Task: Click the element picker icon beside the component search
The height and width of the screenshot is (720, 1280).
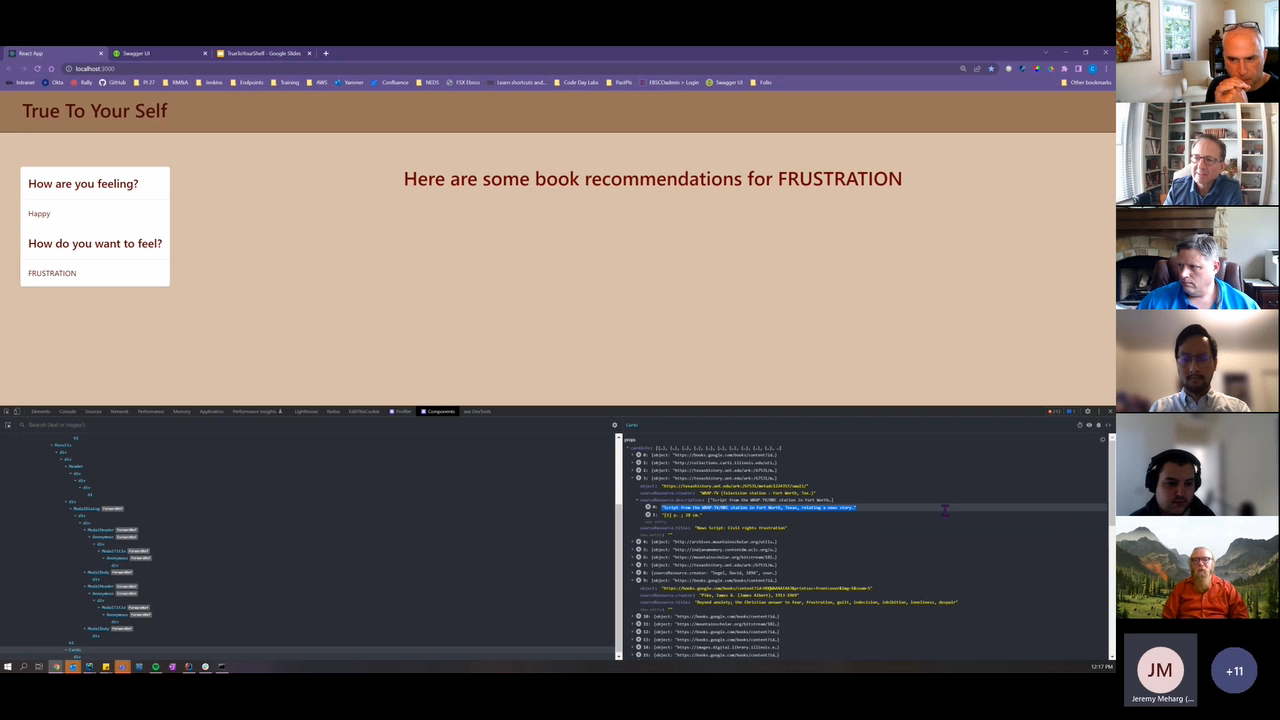Action: tap(8, 425)
